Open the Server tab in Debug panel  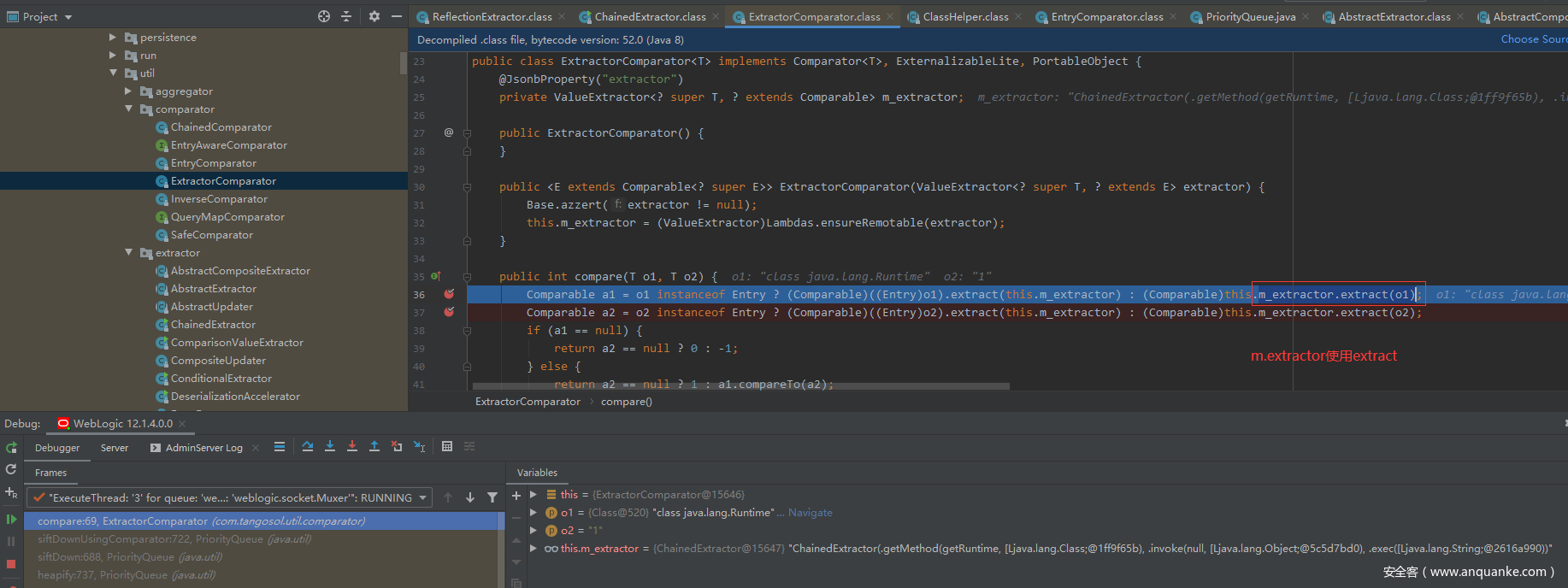point(115,448)
